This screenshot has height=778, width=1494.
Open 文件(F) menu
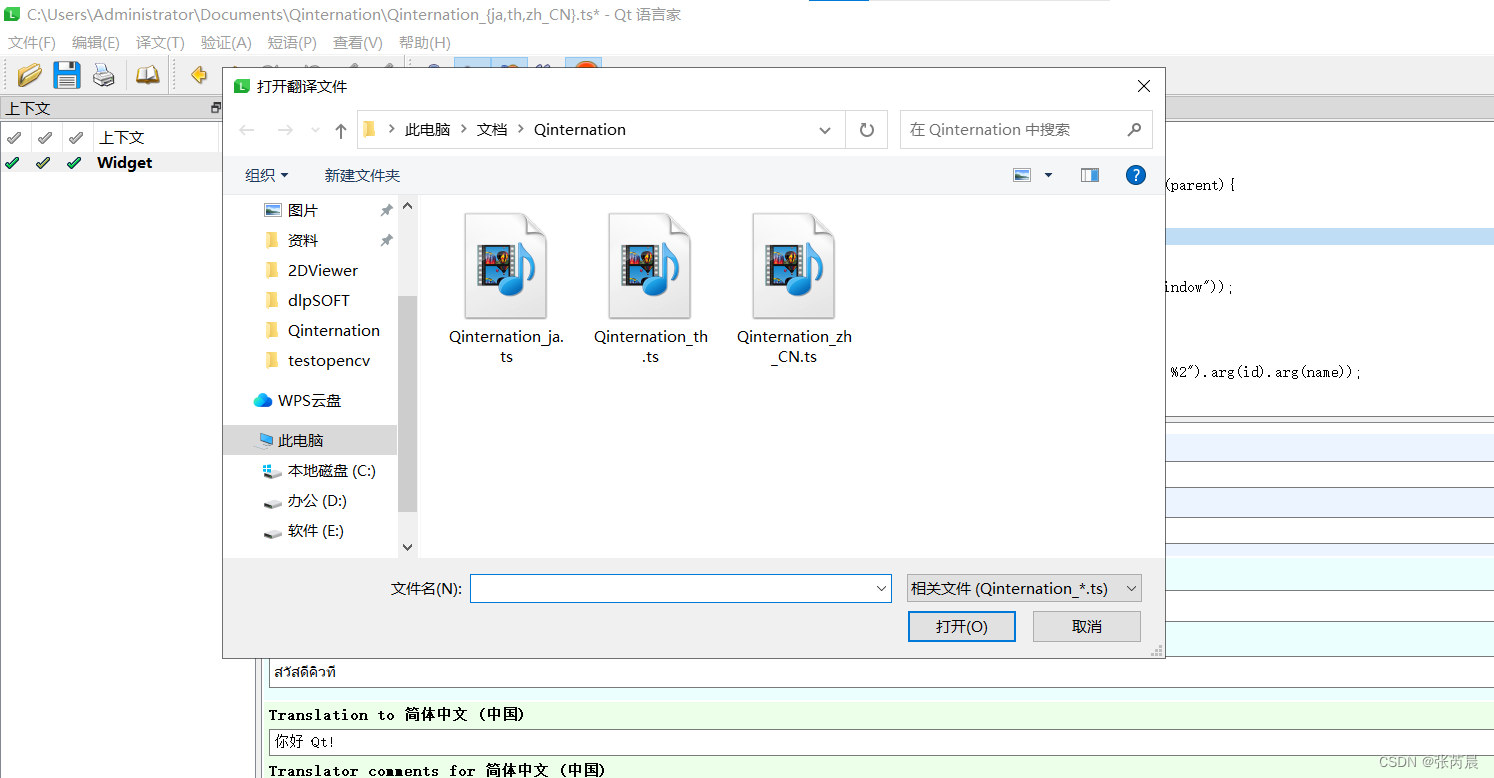point(32,43)
